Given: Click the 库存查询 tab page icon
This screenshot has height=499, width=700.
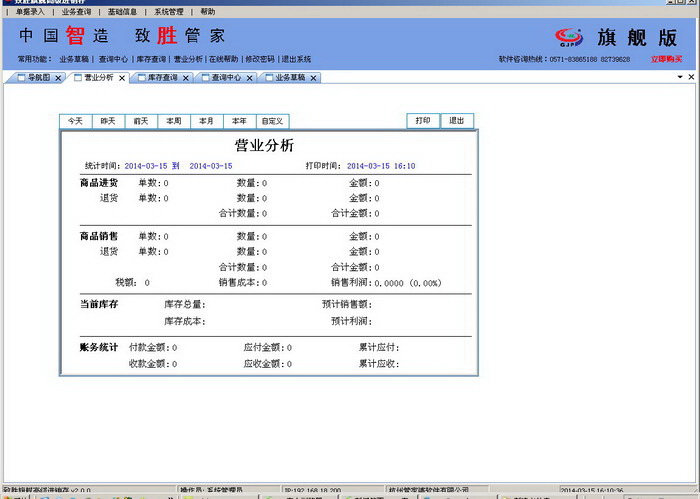Looking at the screenshot, I should pos(142,78).
